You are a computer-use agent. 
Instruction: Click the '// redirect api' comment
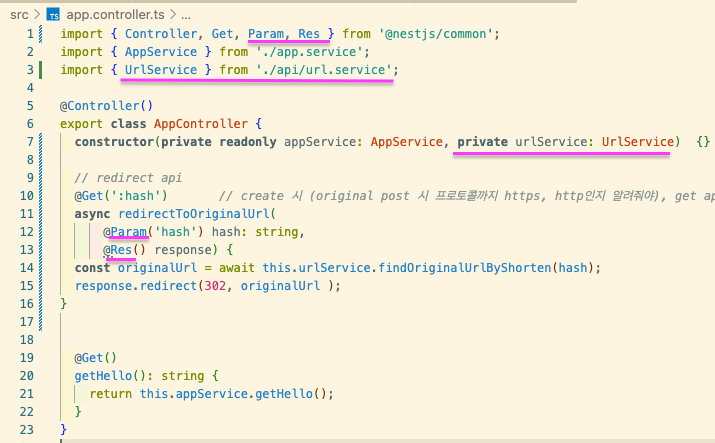(x=128, y=178)
